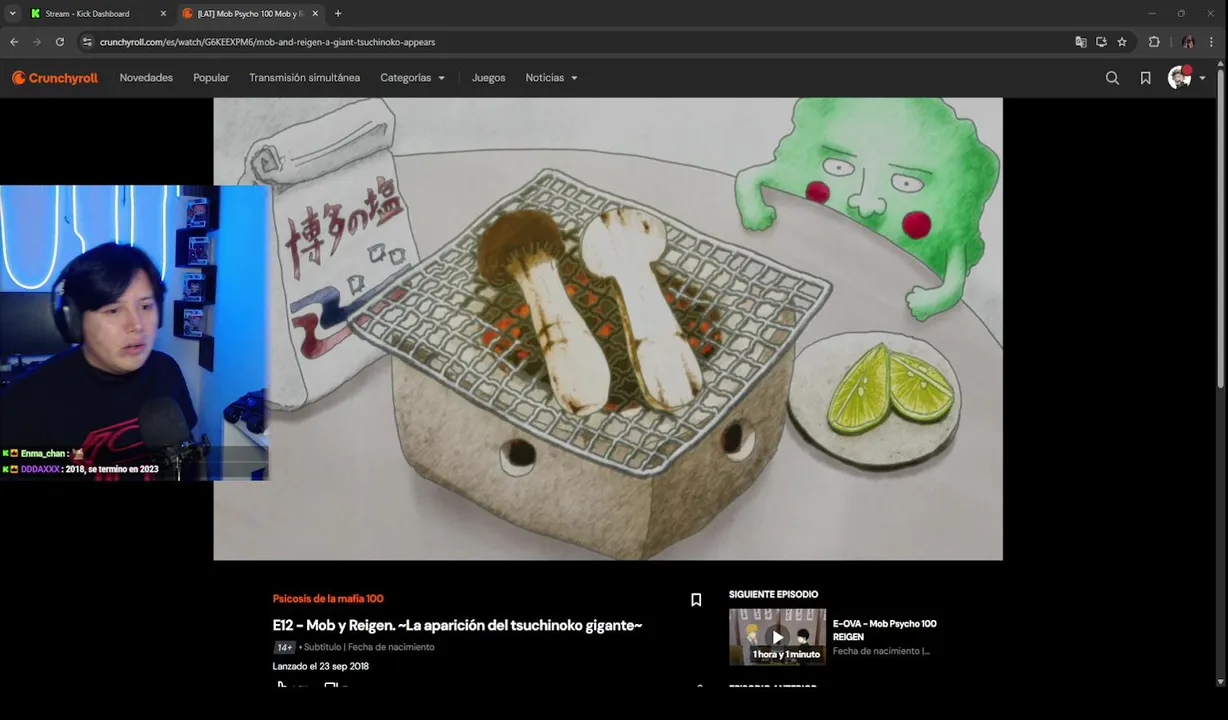
Task: Expand the Noticias dropdown
Action: [x=551, y=78]
